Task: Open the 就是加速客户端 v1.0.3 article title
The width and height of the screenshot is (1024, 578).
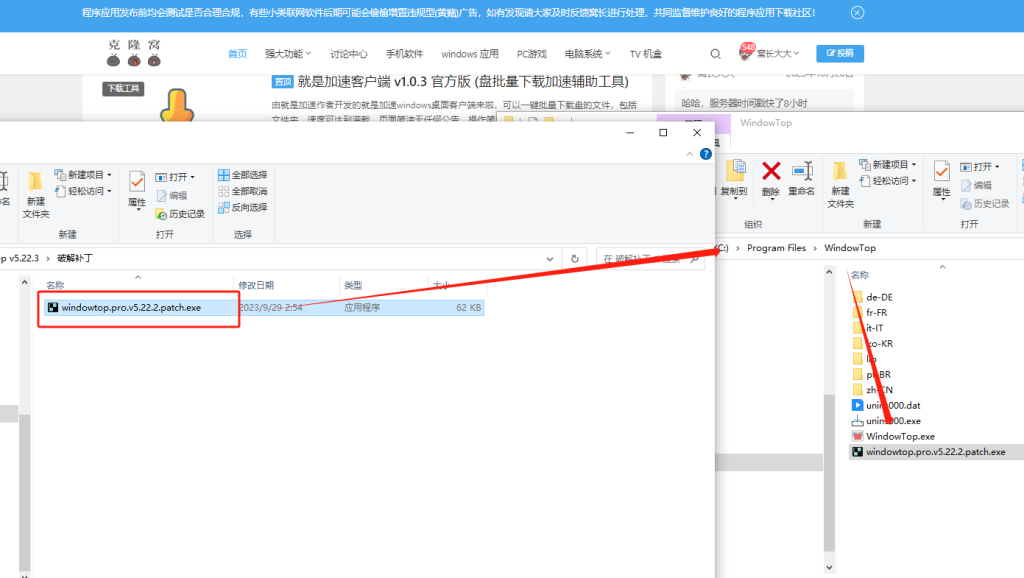Action: tap(463, 82)
